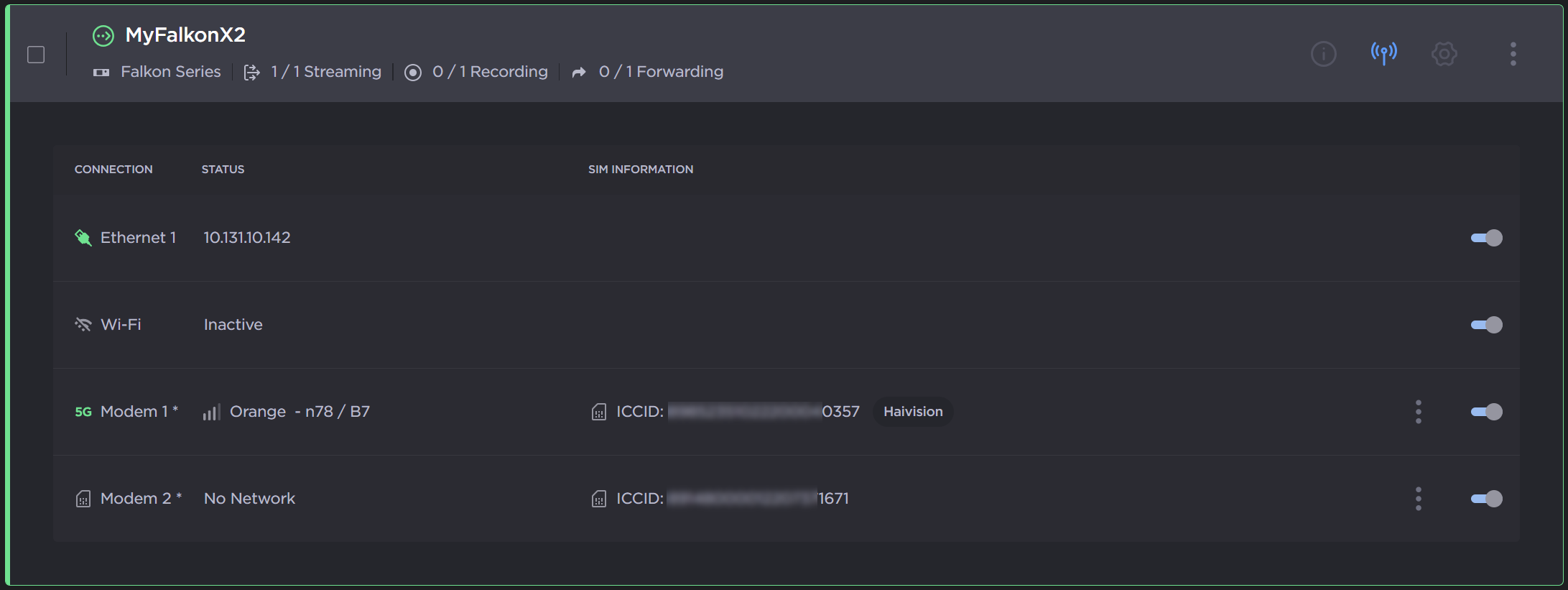Screen dimensions: 1568x590
Task: Open the MyFalkonX2 device more-options menu
Action: pos(1513,54)
